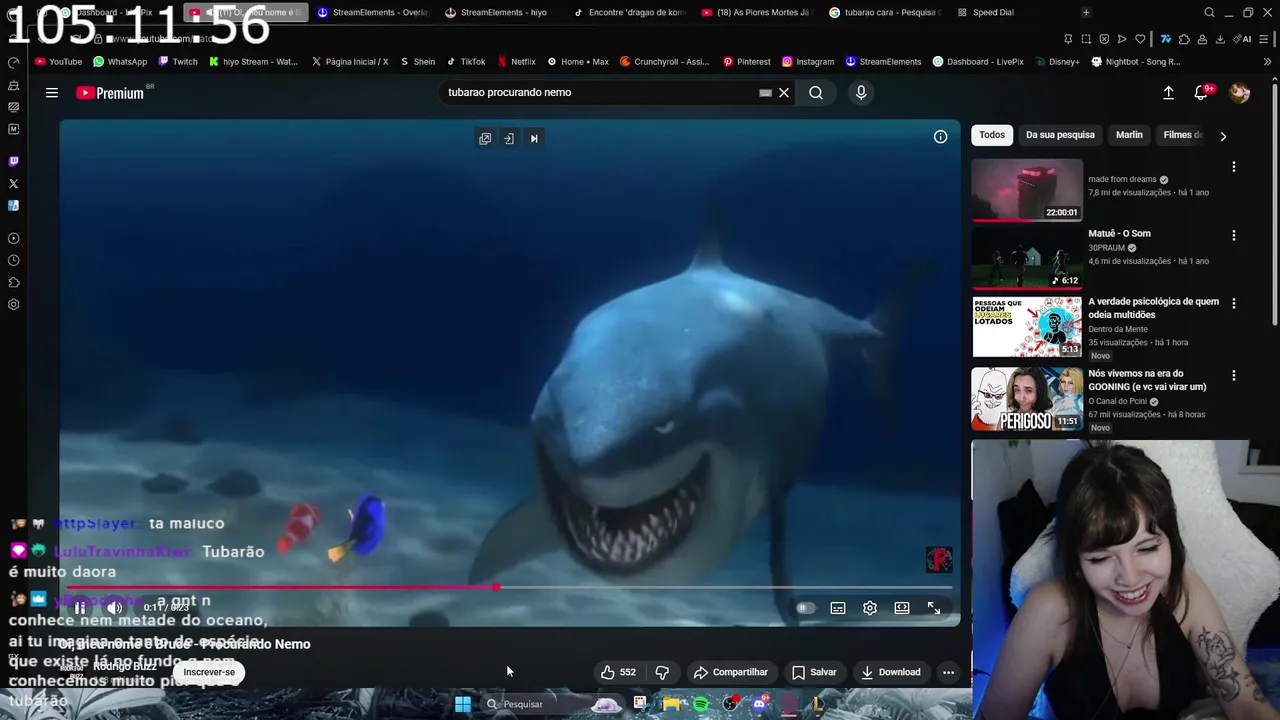Open more actions ellipsis below video
This screenshot has width=1280, height=720.
[948, 672]
